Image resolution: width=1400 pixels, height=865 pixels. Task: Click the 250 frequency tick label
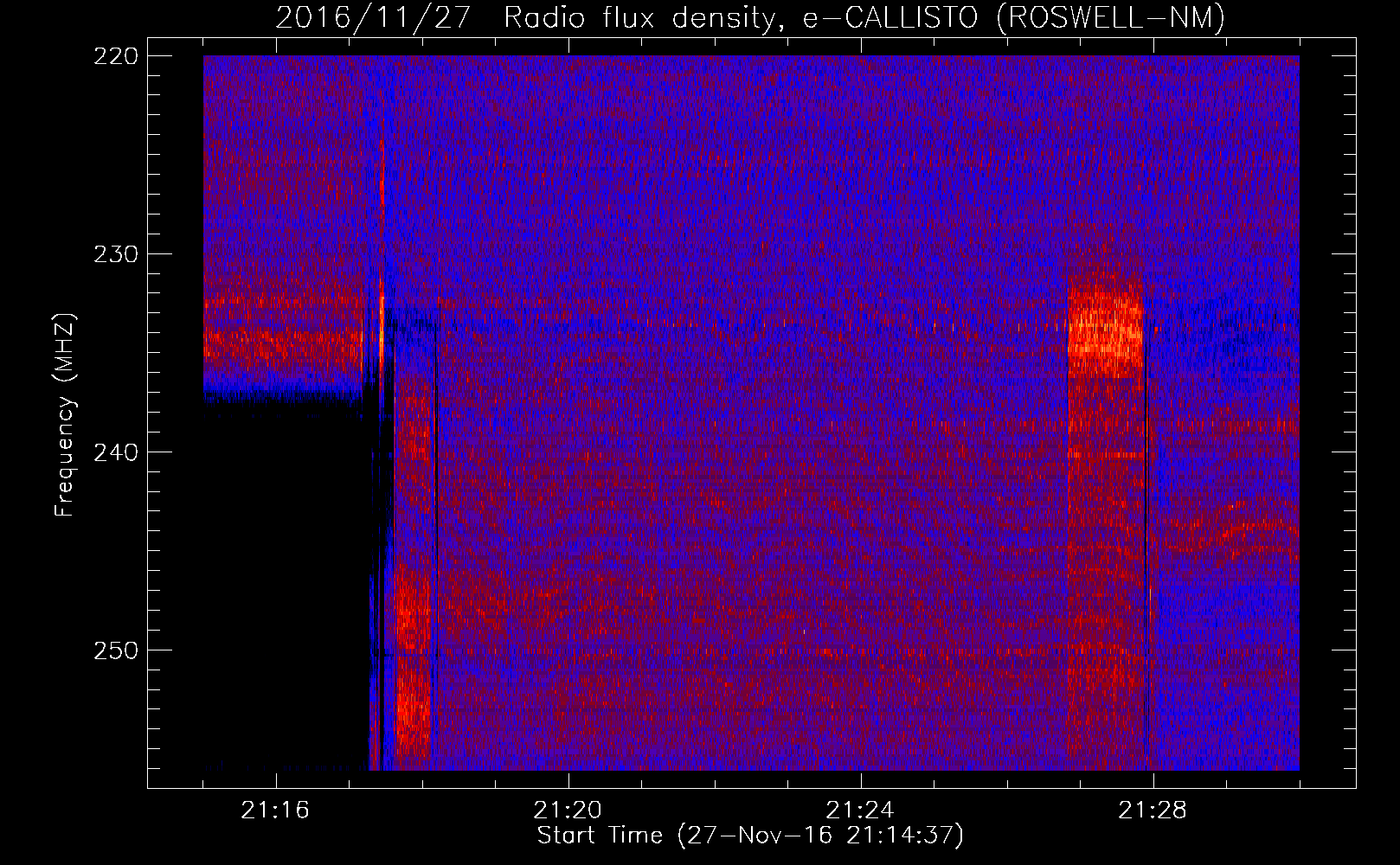tap(115, 650)
